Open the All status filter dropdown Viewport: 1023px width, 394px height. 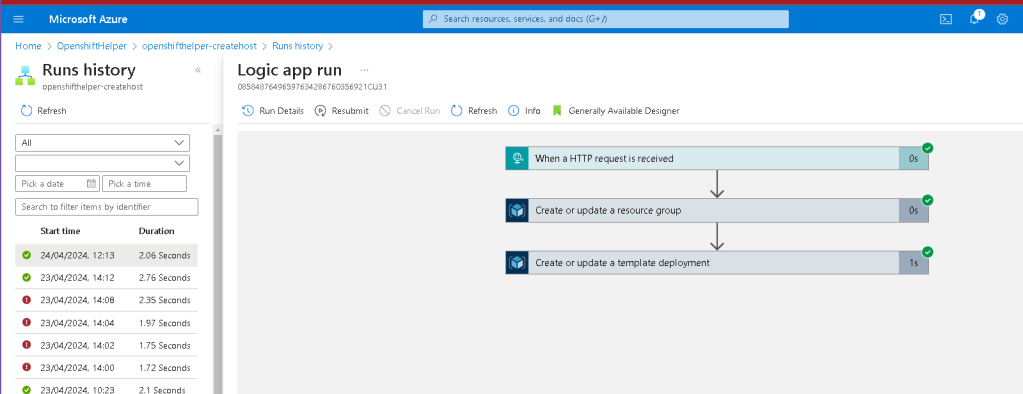coord(102,143)
